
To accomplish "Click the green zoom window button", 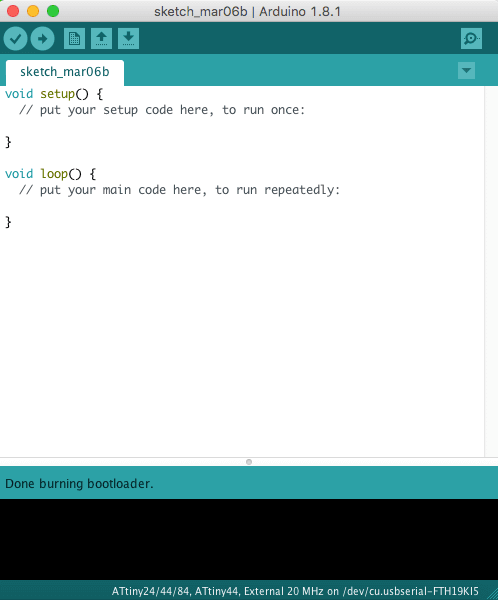I will [53, 11].
